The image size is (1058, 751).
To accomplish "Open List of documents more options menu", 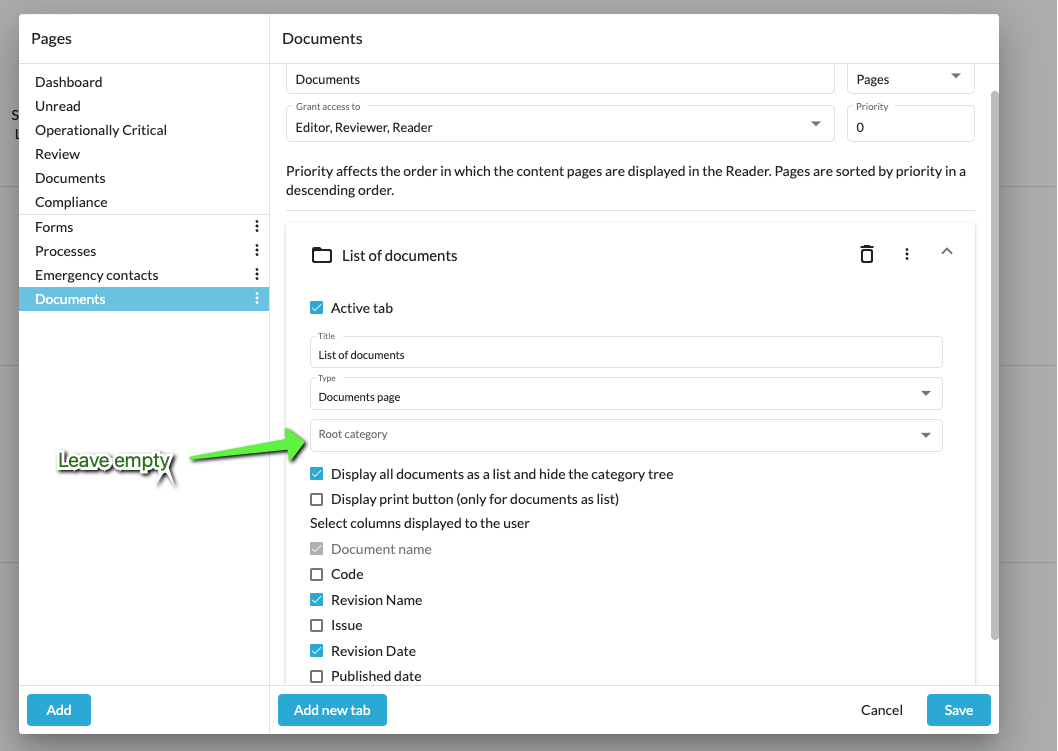I will pyautogui.click(x=907, y=254).
